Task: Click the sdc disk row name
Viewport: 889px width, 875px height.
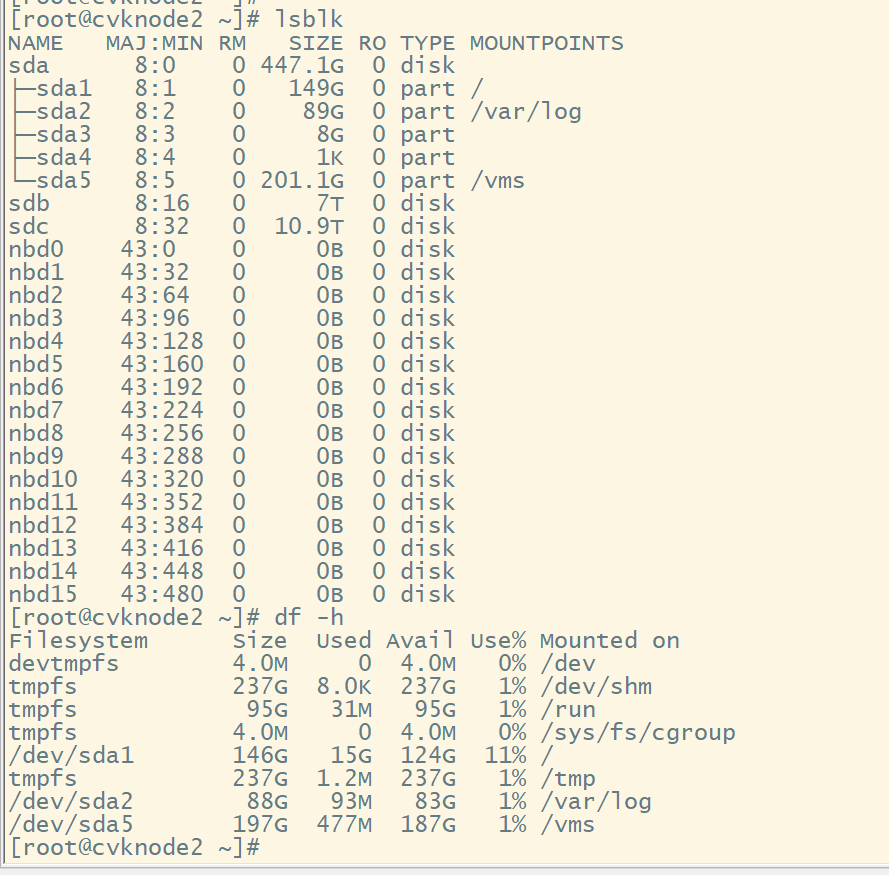Action: point(29,227)
